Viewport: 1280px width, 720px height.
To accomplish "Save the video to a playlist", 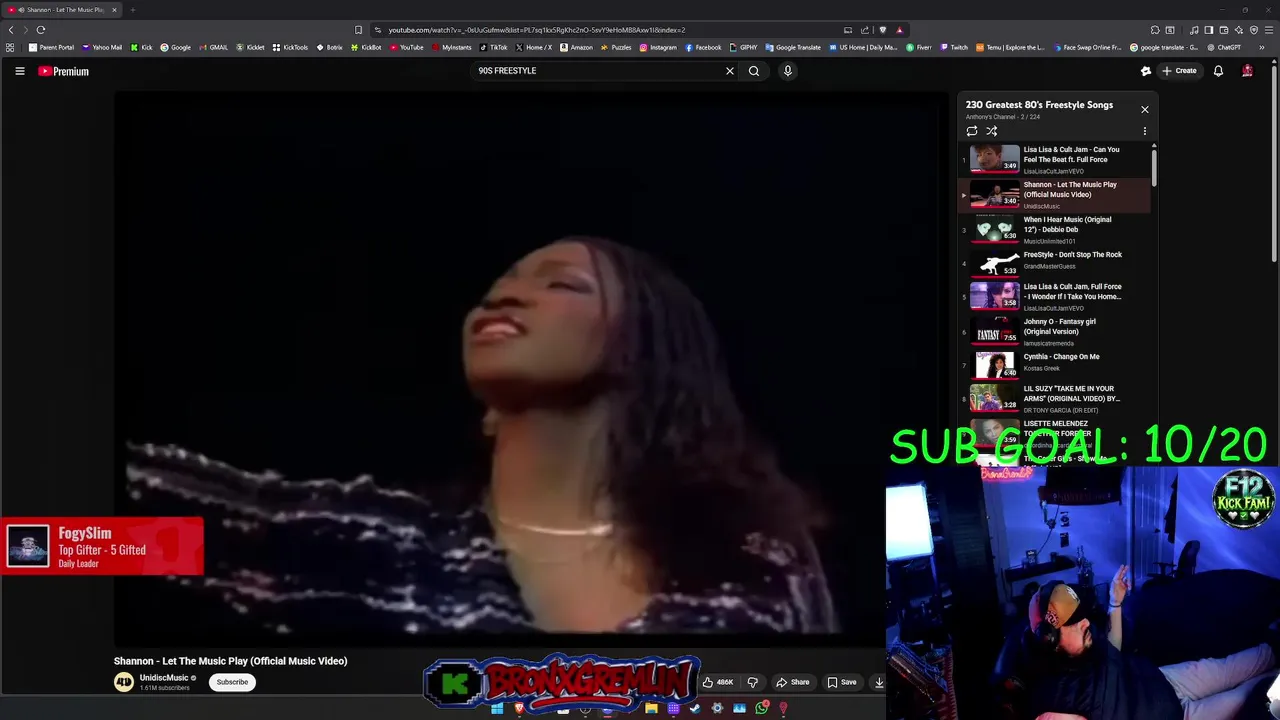I will tap(842, 682).
